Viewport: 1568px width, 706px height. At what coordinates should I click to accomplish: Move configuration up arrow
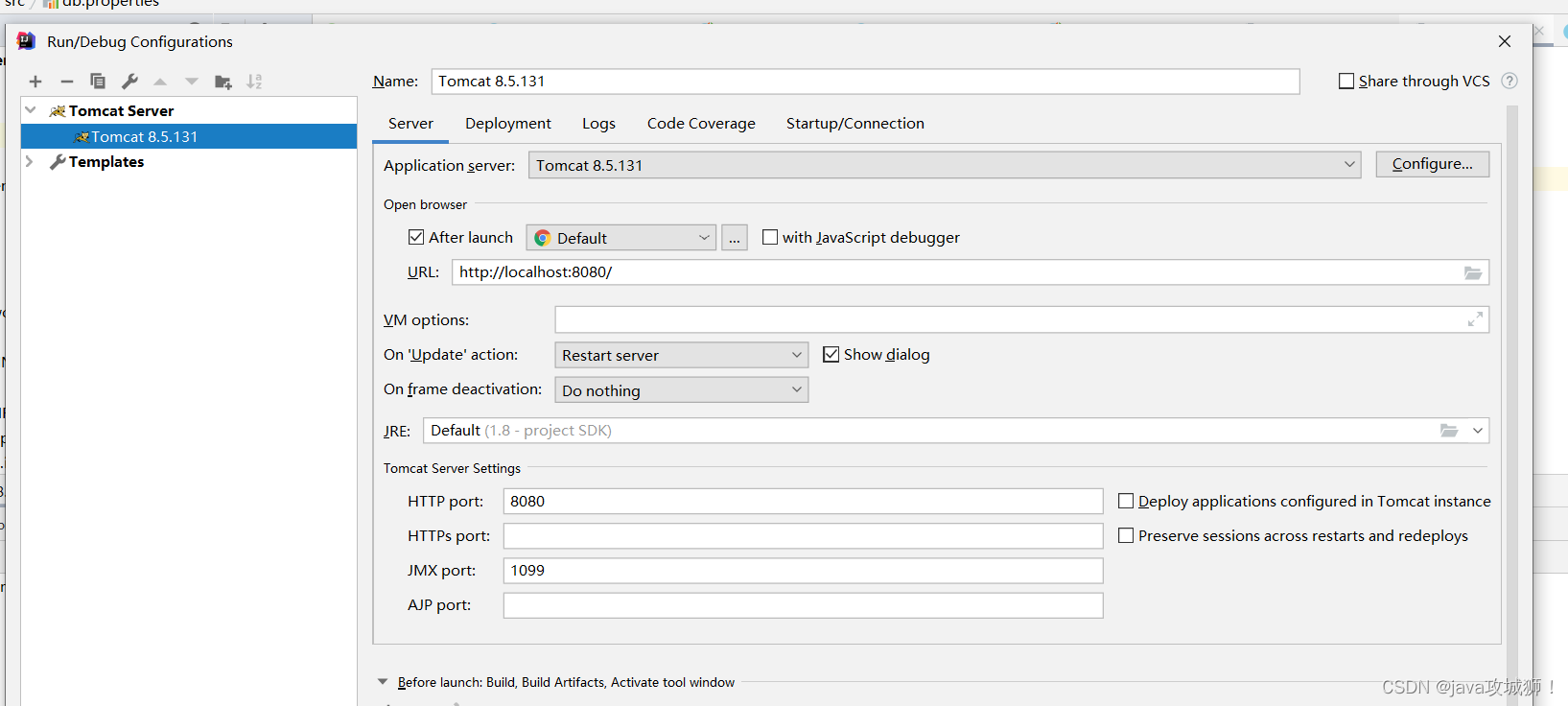point(160,82)
